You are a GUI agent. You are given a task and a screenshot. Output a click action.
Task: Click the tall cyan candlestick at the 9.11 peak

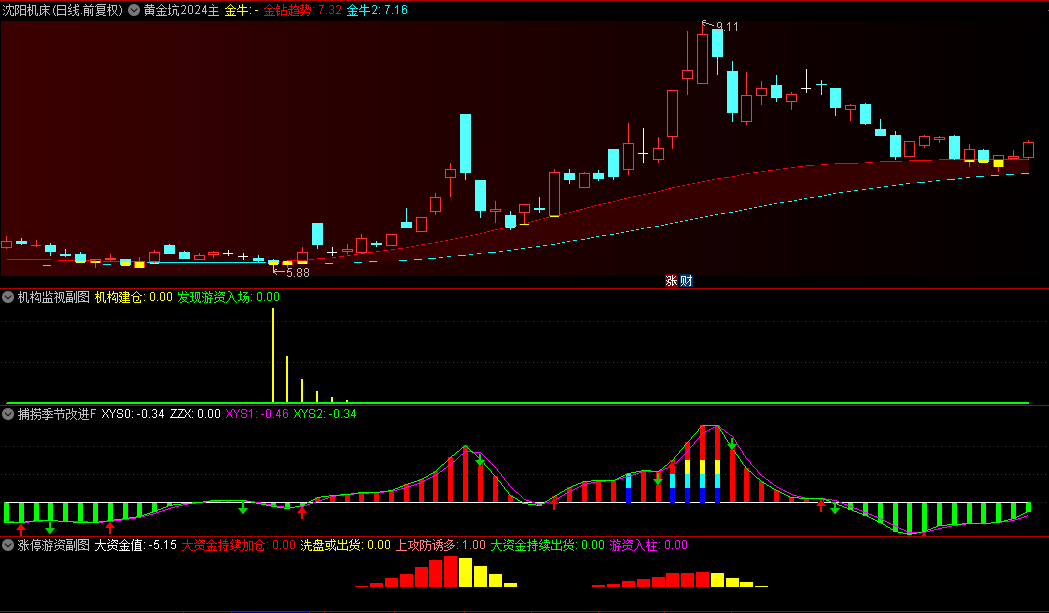pyautogui.click(x=717, y=43)
